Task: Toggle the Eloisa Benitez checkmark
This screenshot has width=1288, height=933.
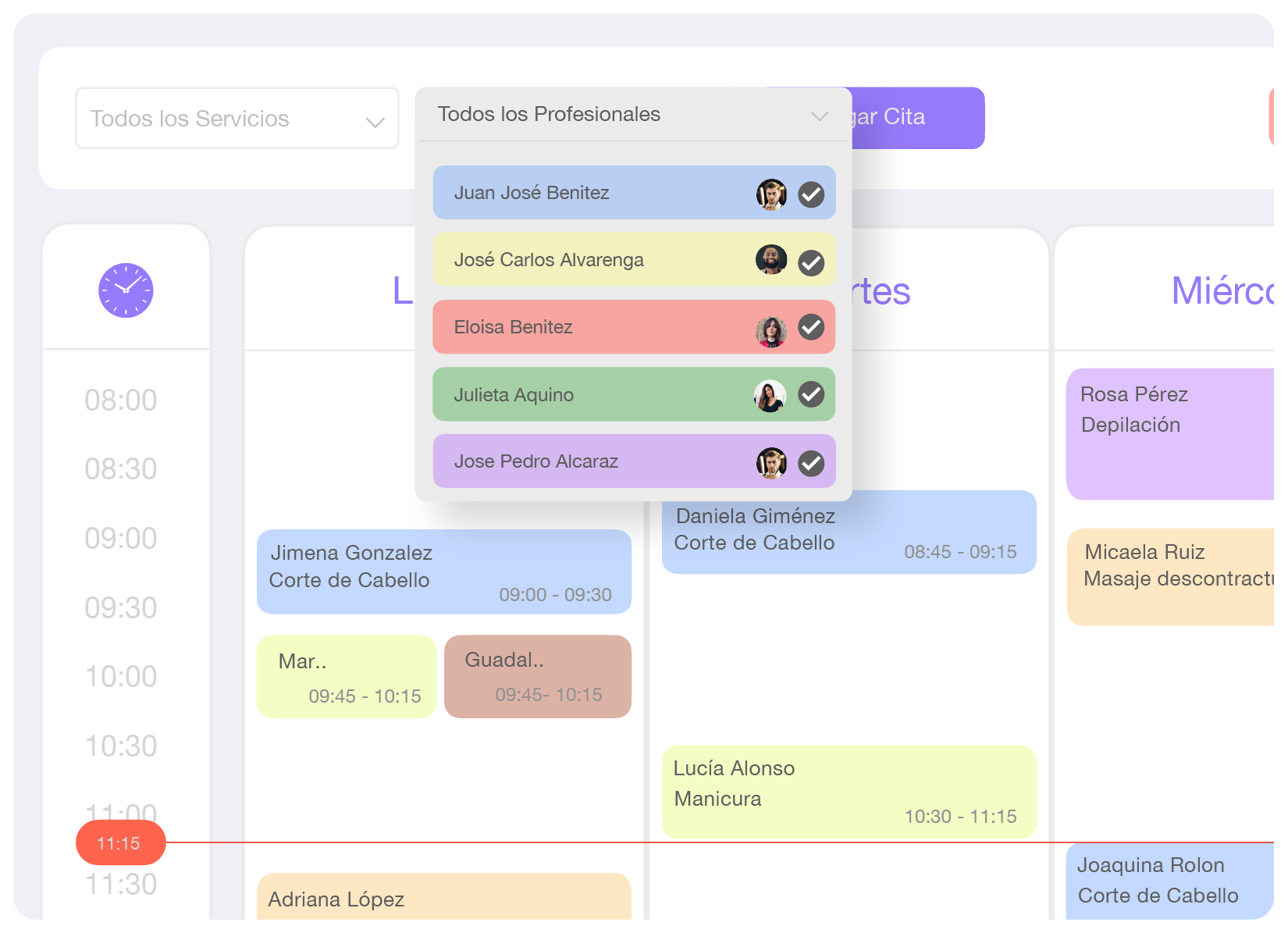Action: (811, 327)
